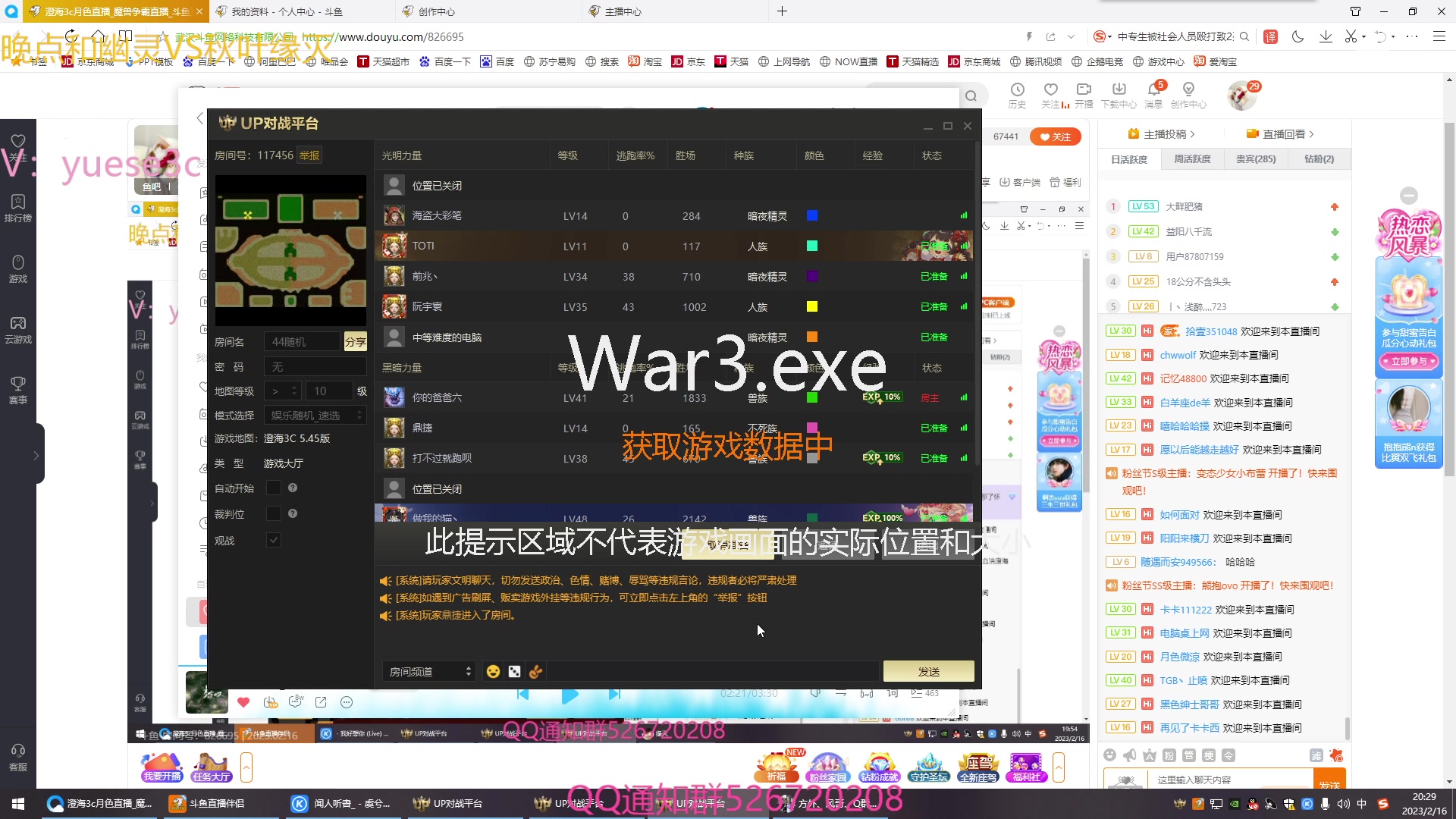The width and height of the screenshot is (1456, 819).
Task: Click the Douyu search magnifier icon
Action: point(971,96)
